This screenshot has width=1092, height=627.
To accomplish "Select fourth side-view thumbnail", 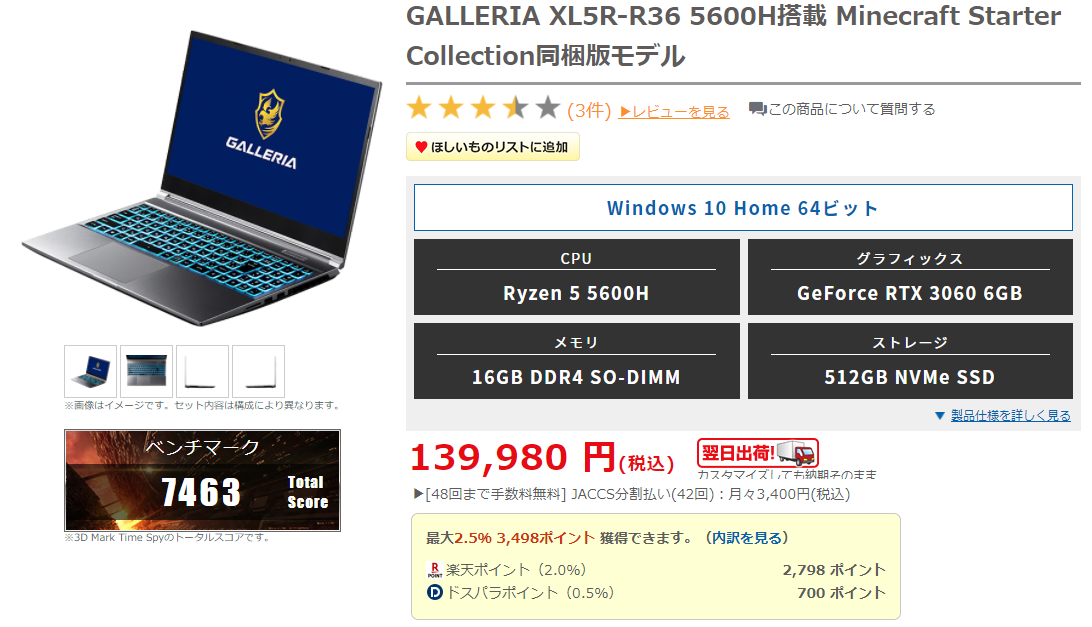I will 258,371.
